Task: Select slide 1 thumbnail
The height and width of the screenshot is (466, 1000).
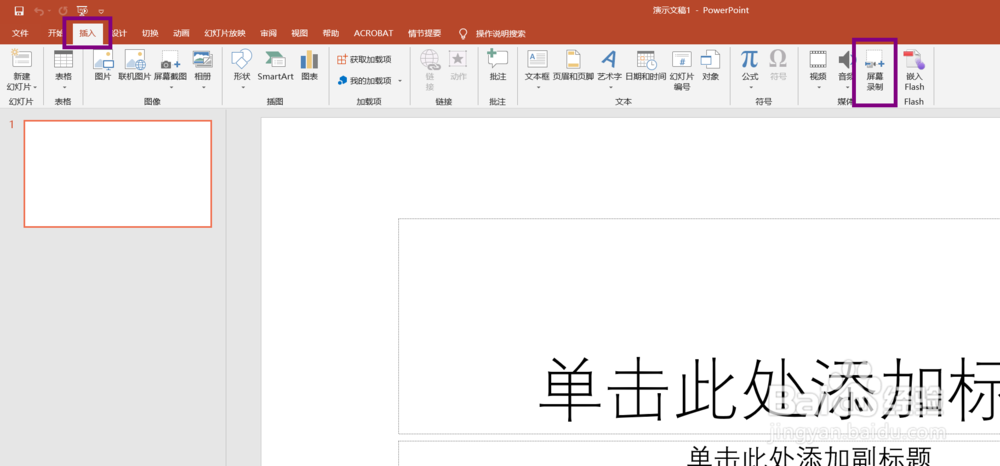Action: [x=118, y=174]
